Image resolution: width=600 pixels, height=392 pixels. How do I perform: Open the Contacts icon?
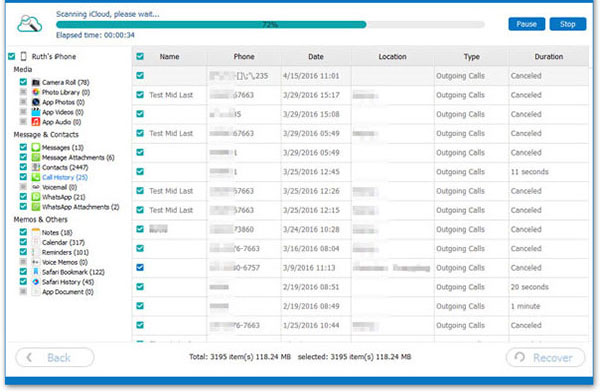pyautogui.click(x=36, y=167)
